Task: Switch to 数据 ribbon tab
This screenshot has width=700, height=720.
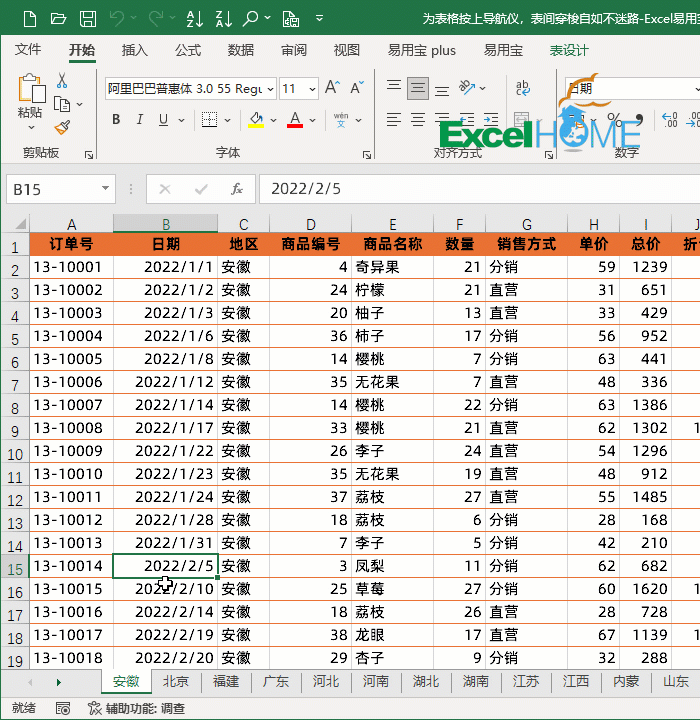Action: pos(241,50)
